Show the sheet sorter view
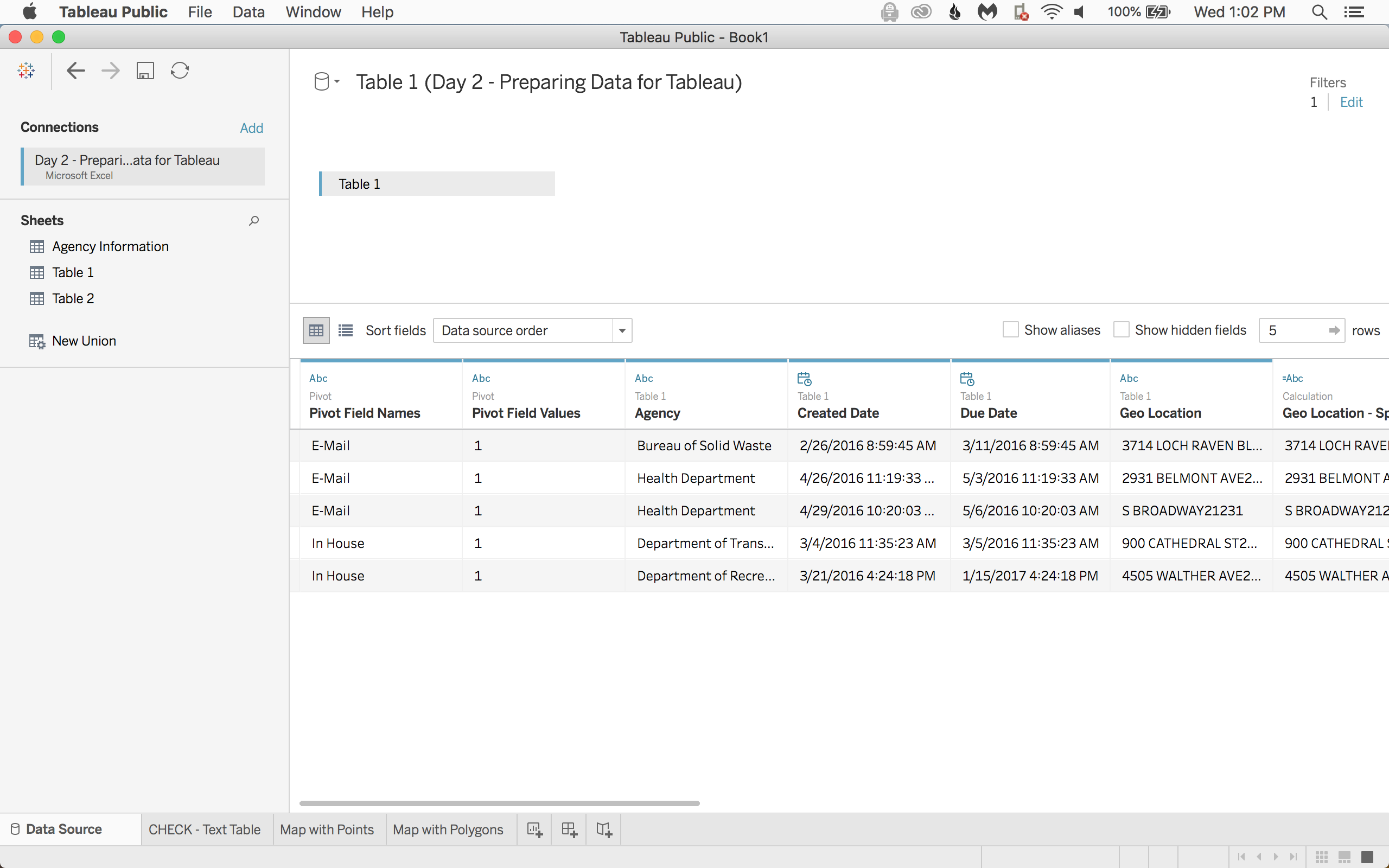This screenshot has height=868, width=1389. tap(1322, 857)
